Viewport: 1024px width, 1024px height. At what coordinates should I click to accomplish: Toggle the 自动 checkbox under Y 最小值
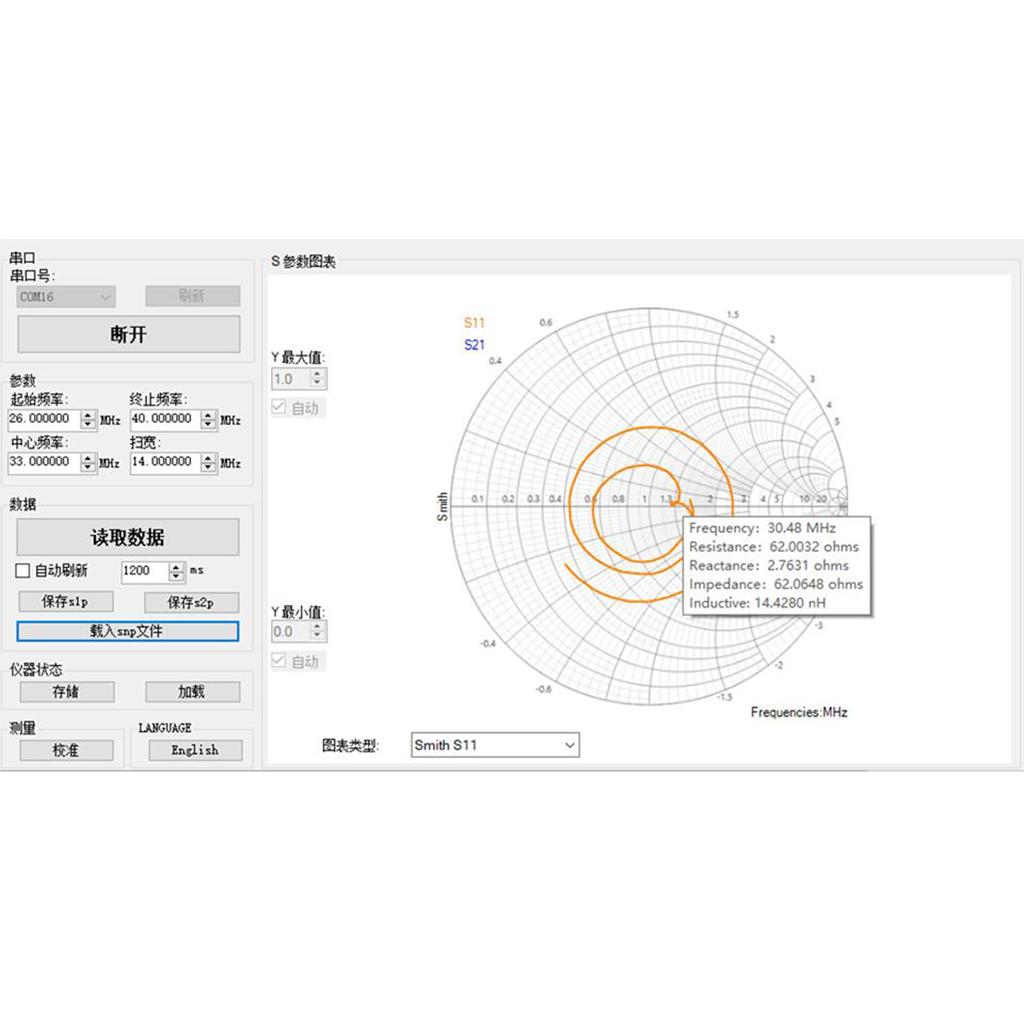[x=280, y=661]
